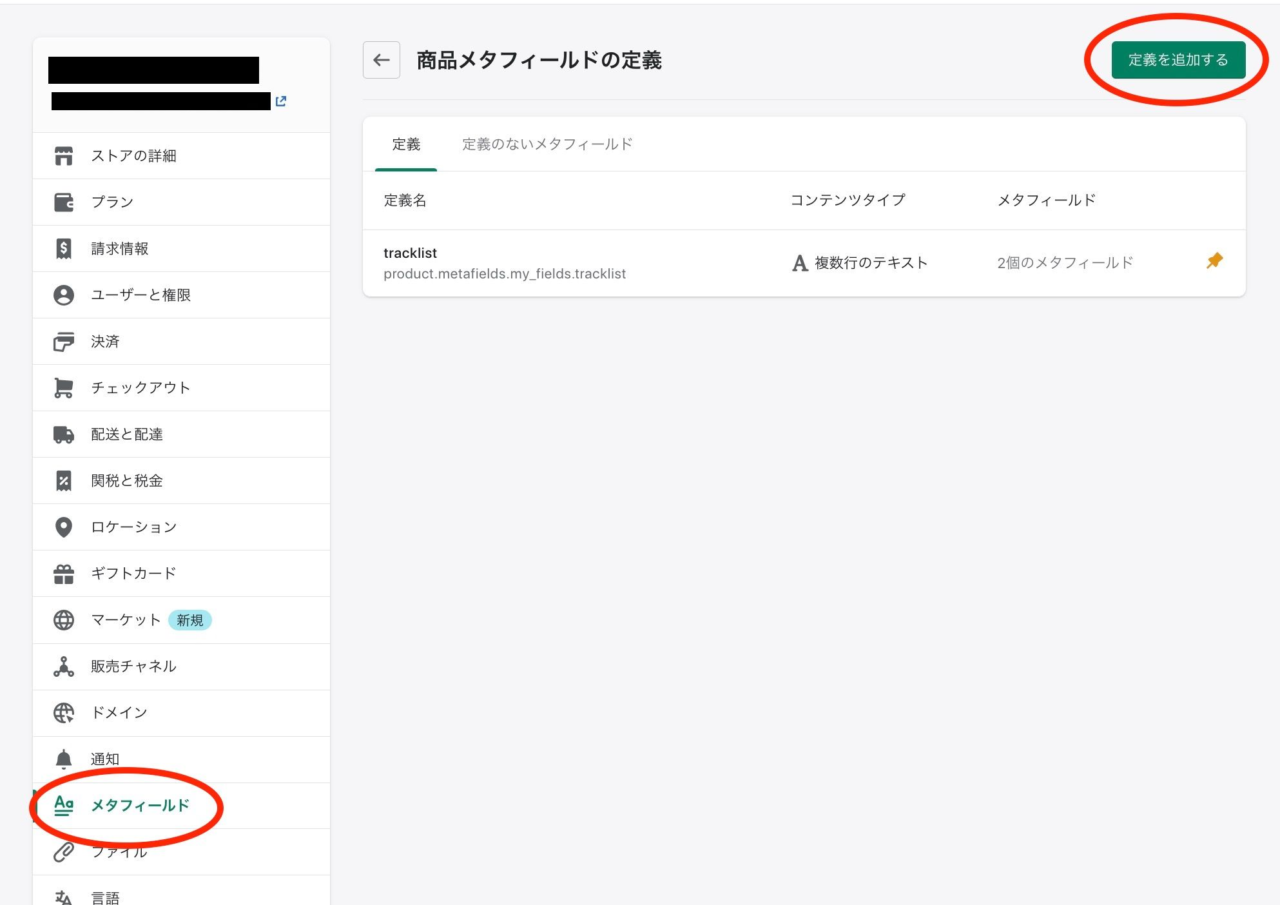Click the 2個のメタフィールド count
1280x905 pixels.
coord(1065,263)
